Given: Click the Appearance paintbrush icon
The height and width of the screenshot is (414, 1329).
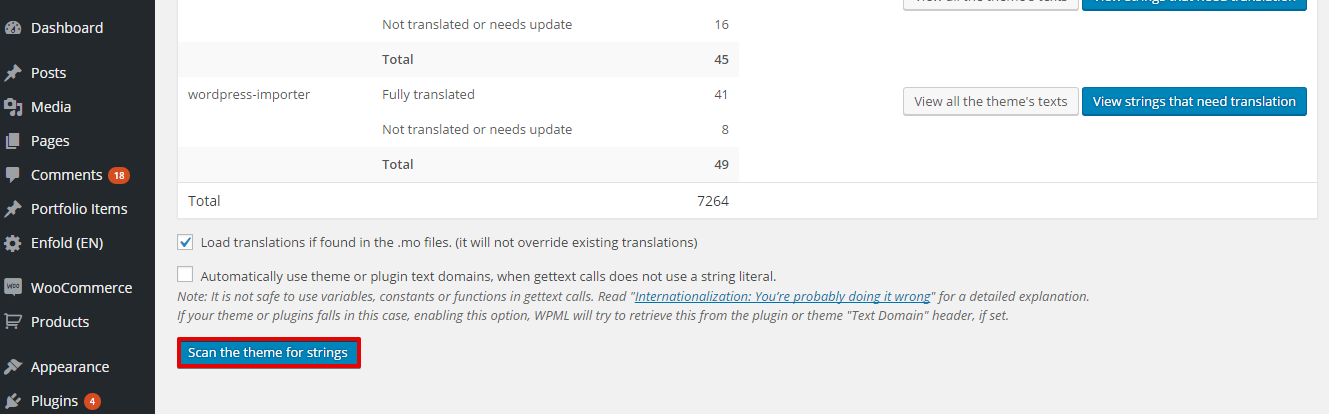Looking at the screenshot, I should pos(13,367).
